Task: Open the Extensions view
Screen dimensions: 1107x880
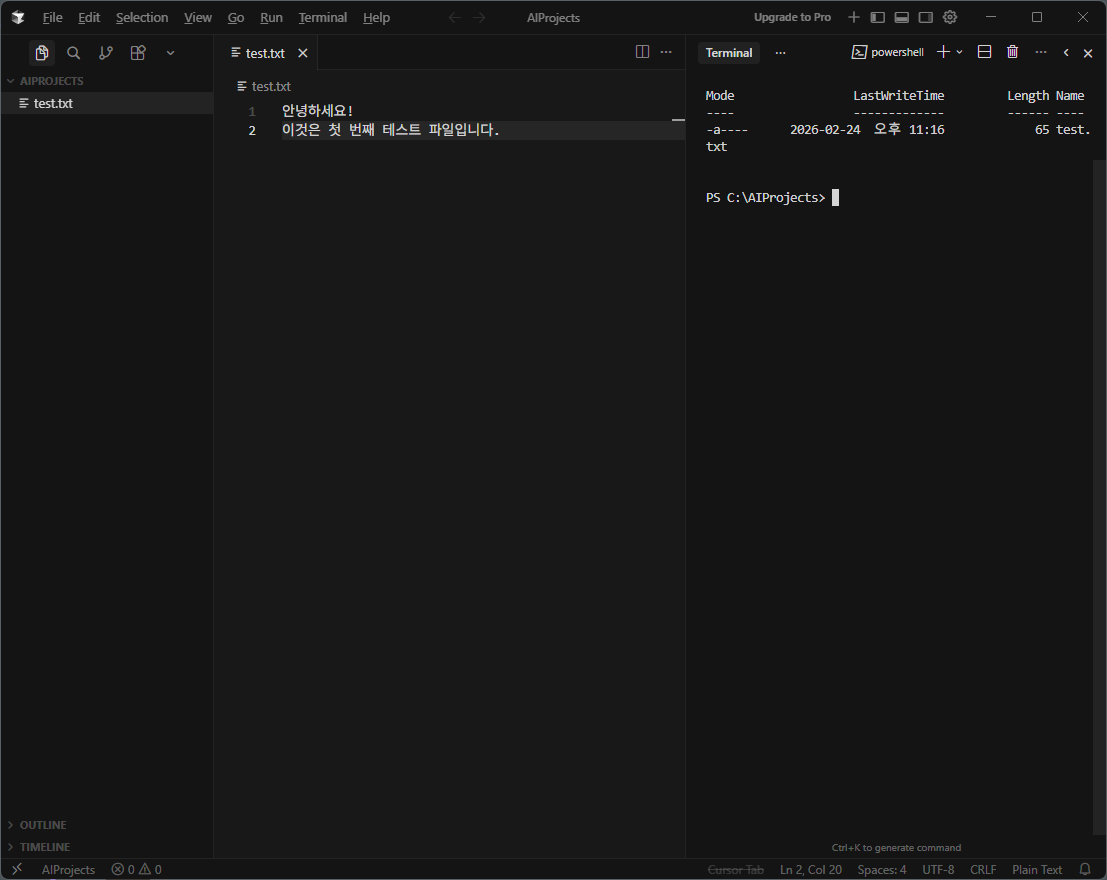Action: click(138, 53)
